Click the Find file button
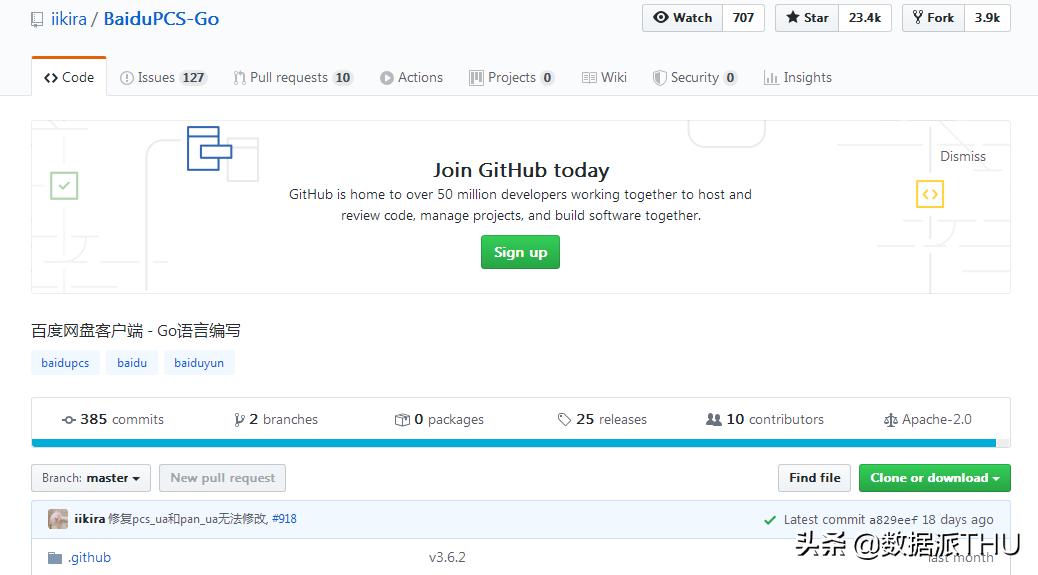Image resolution: width=1038 pixels, height=575 pixels. [x=815, y=478]
